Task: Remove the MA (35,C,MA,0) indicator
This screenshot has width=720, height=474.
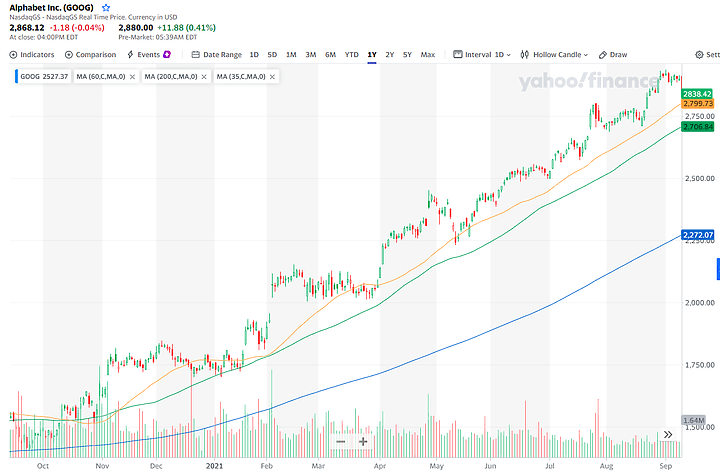Action: [272, 77]
